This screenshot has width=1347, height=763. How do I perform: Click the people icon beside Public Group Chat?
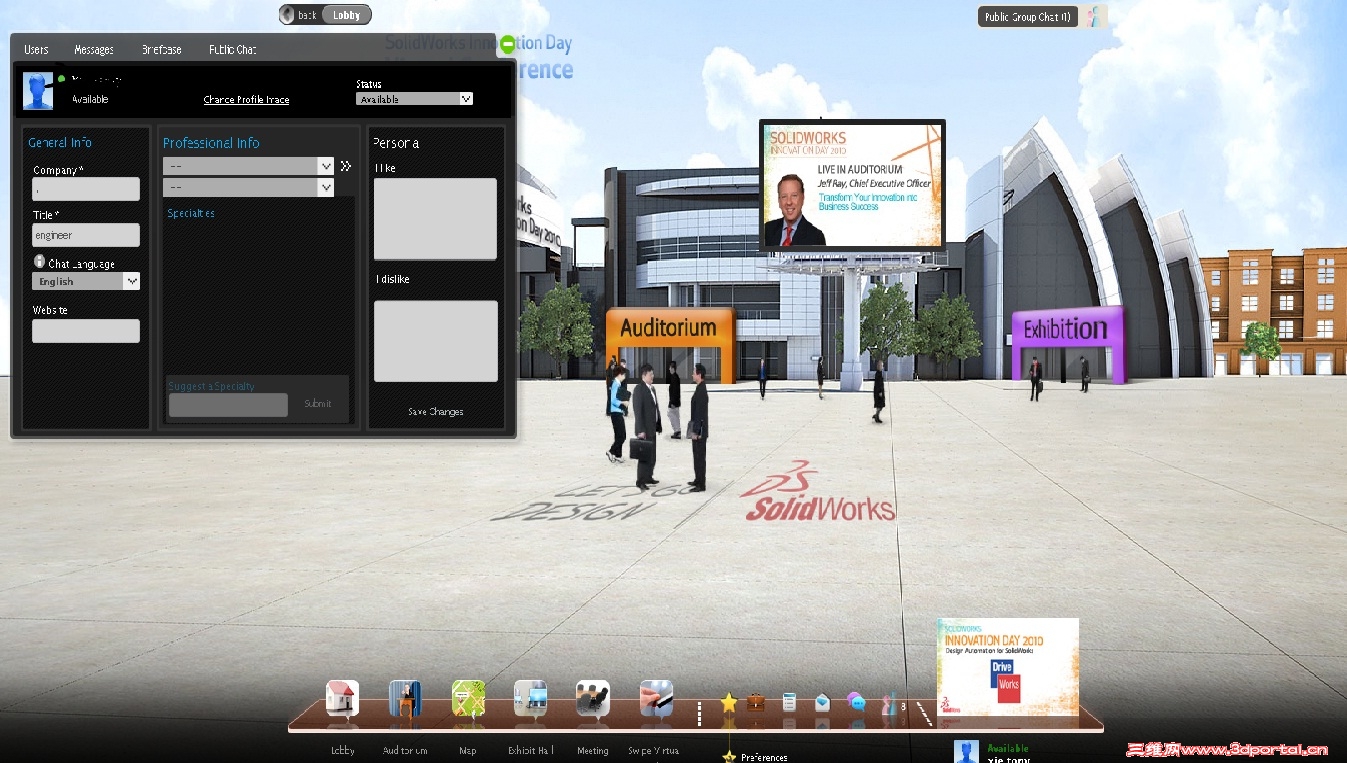click(x=1095, y=16)
